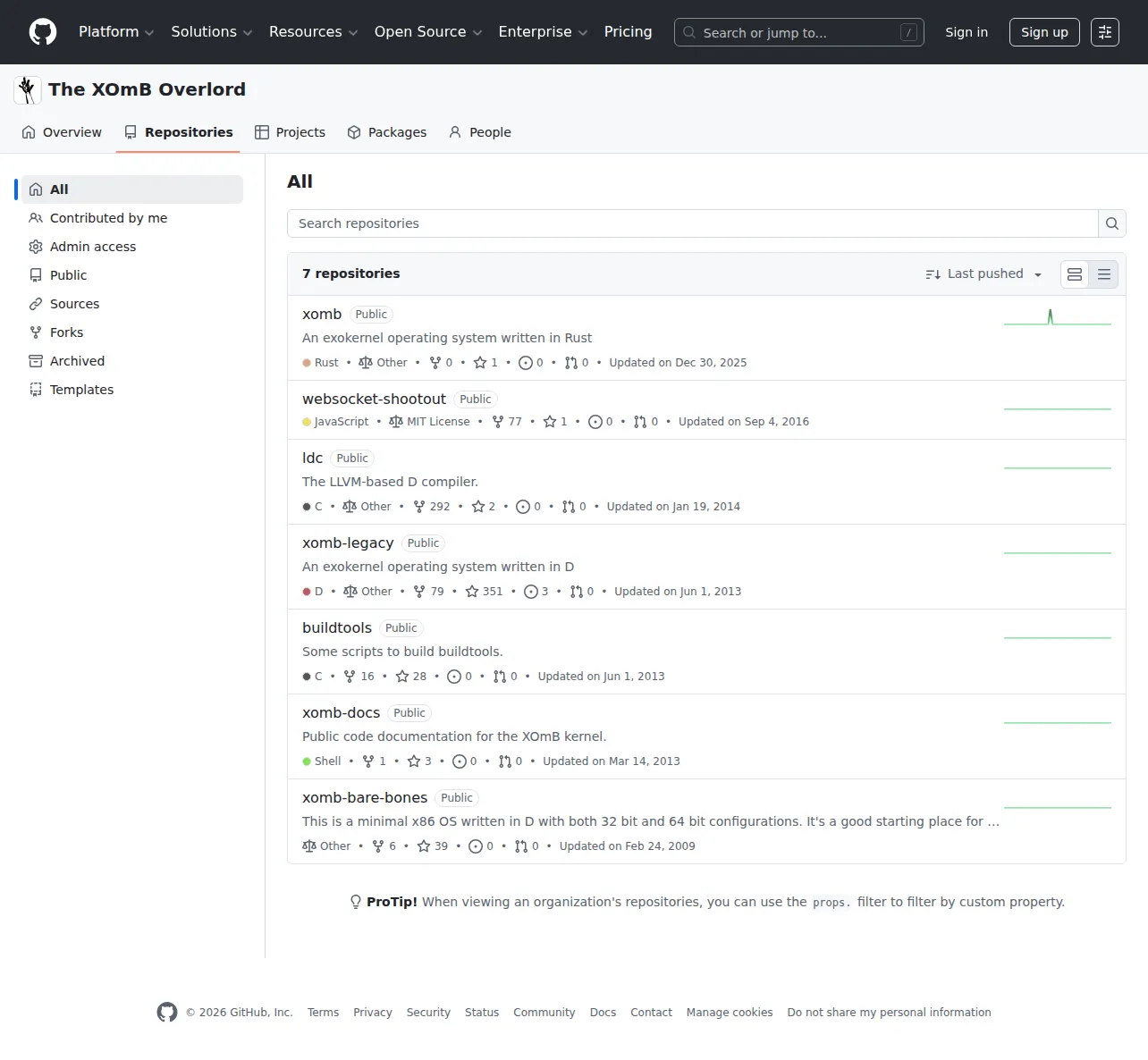Focus the Search or jump to field

(799, 32)
